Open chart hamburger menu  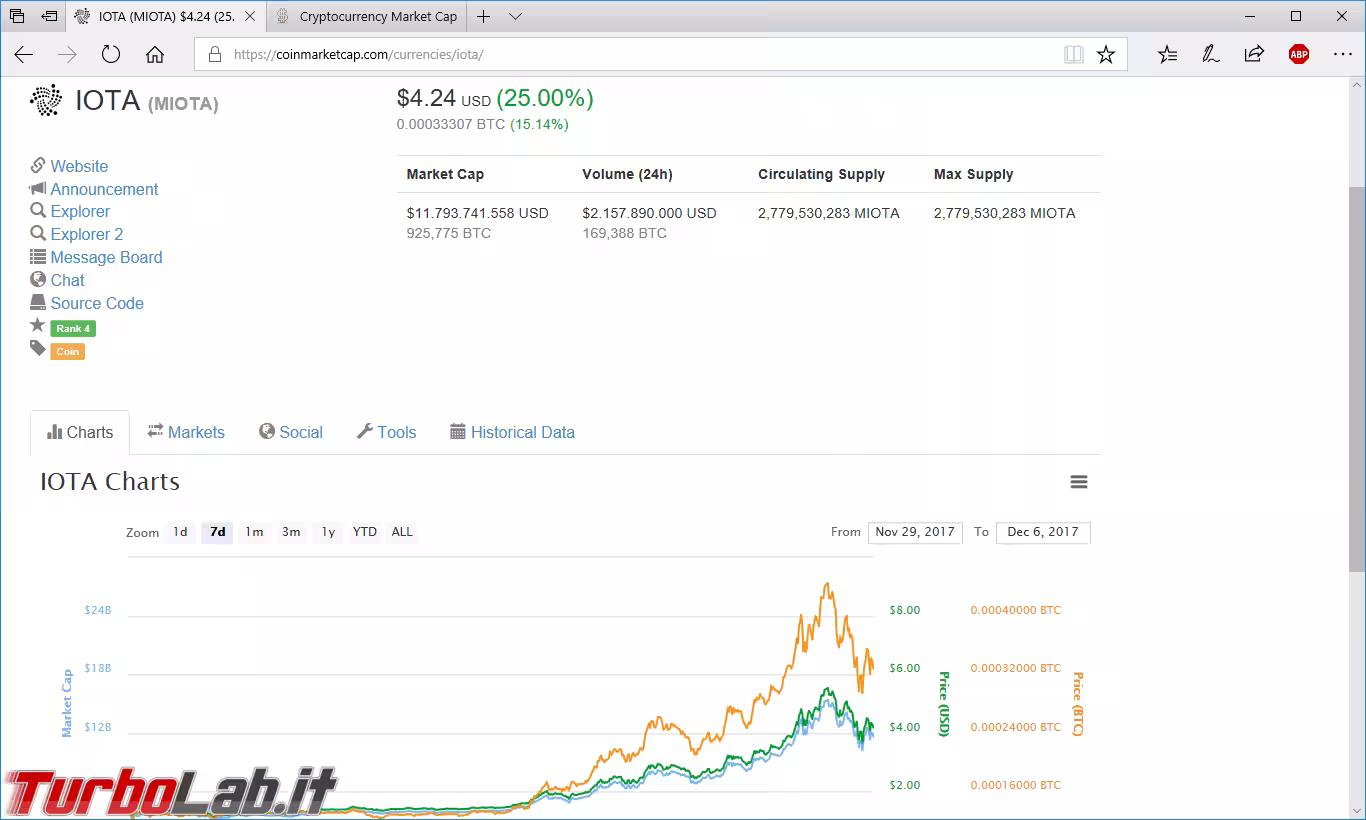pyautogui.click(x=1078, y=482)
